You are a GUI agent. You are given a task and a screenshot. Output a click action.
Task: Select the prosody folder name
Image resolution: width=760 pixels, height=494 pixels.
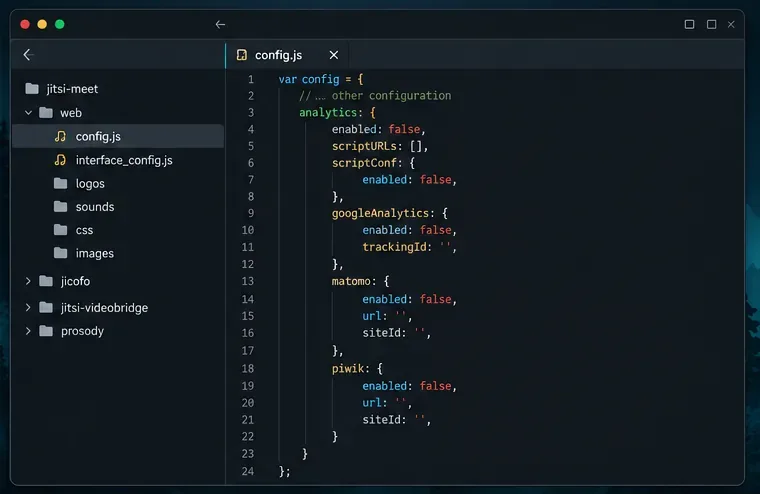(x=82, y=332)
